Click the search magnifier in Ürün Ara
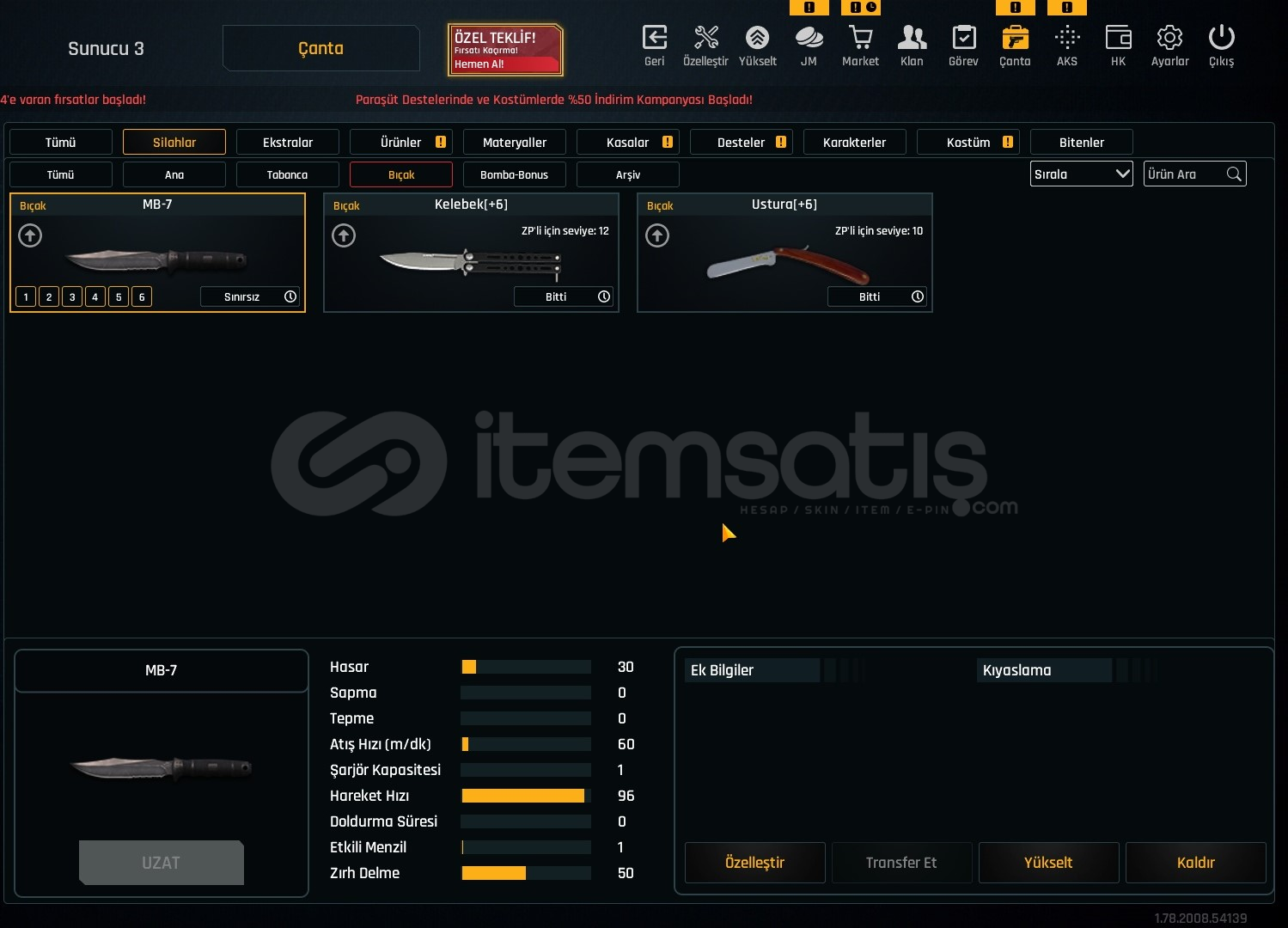Screen dimensions: 1288x928 pyautogui.click(x=1234, y=174)
